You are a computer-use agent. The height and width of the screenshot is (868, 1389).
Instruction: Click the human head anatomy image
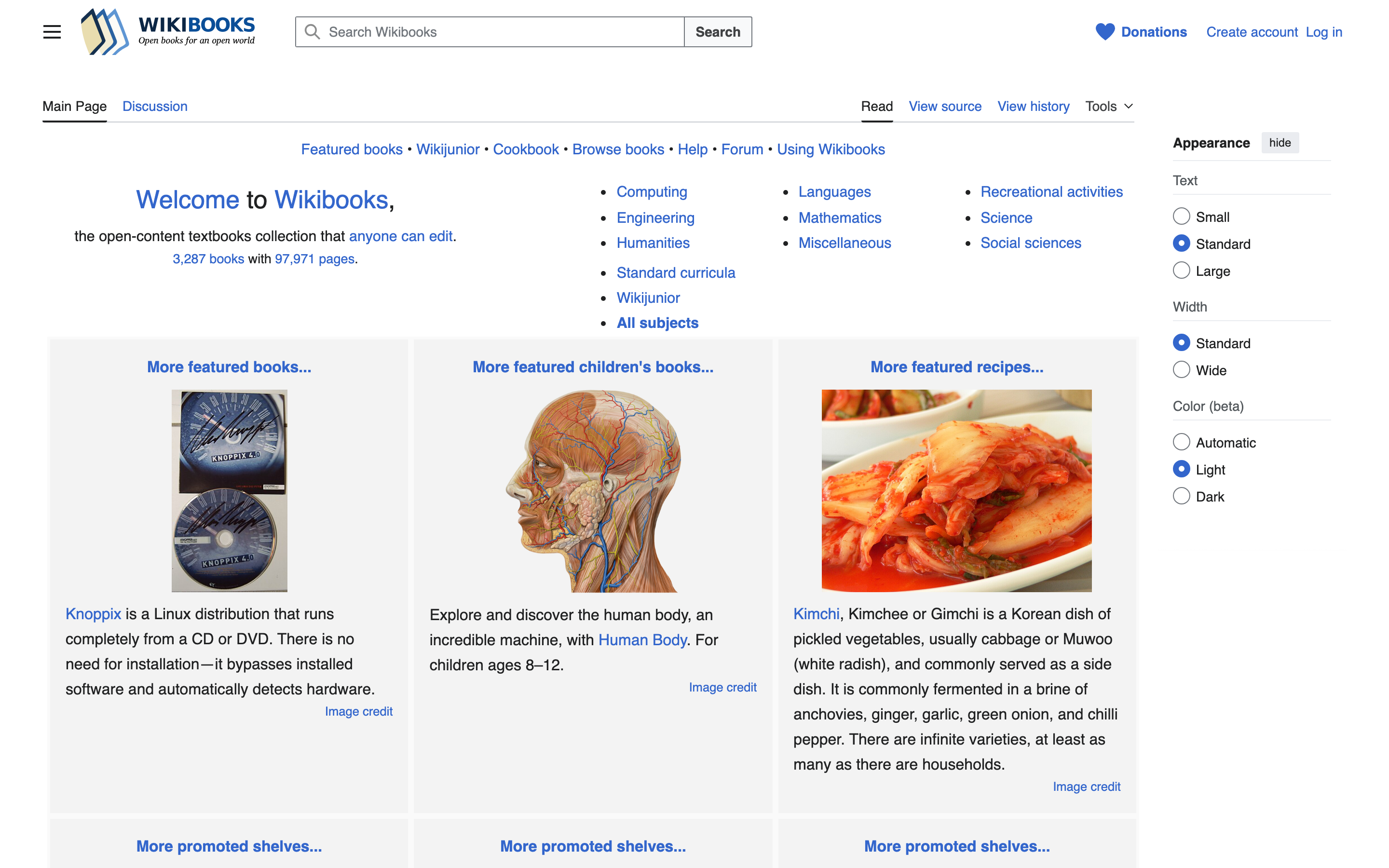coord(593,491)
